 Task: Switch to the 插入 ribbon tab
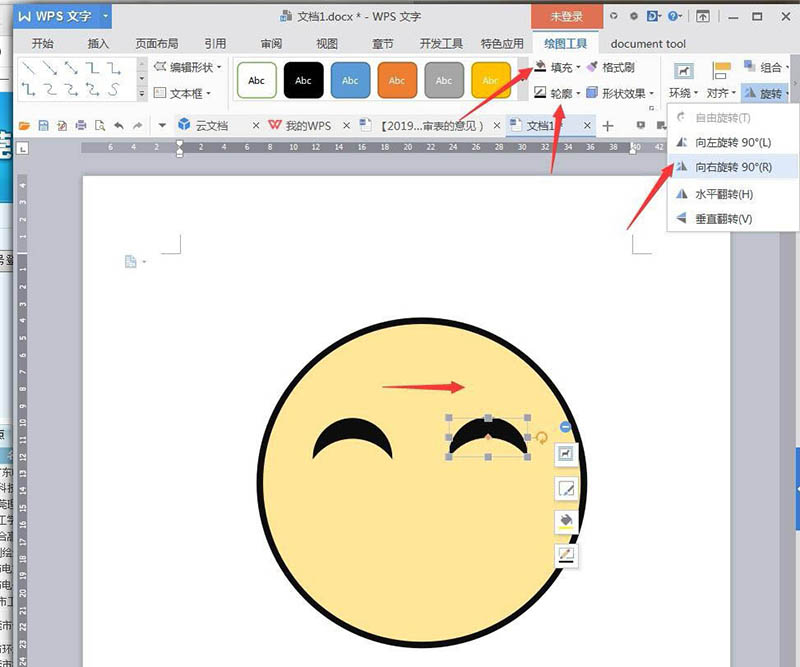(98, 44)
